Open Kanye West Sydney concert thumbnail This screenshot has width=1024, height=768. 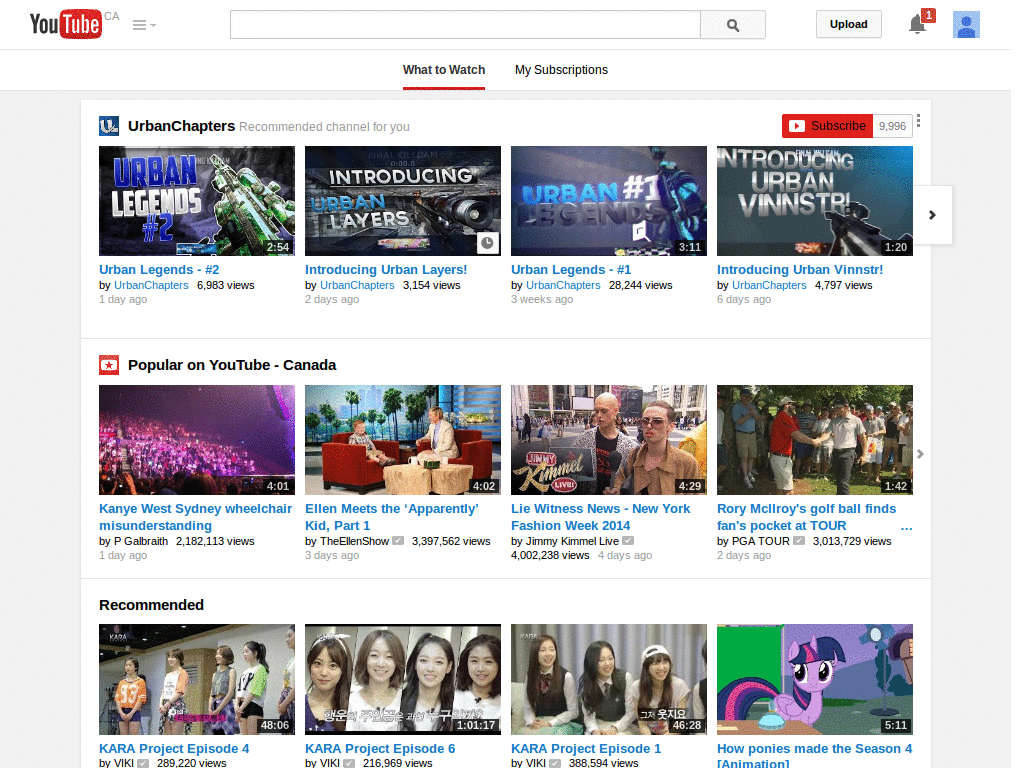pos(197,440)
